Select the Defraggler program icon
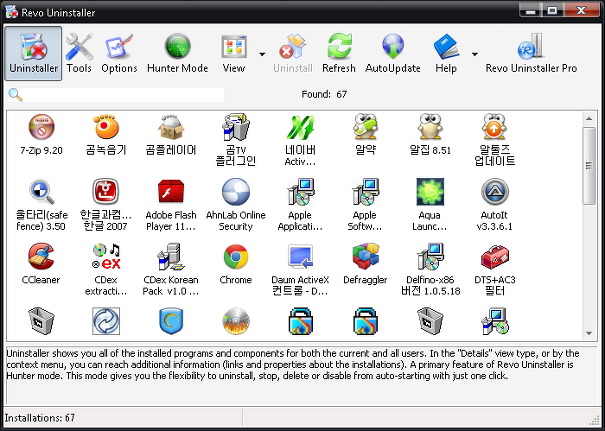 pyautogui.click(x=365, y=256)
